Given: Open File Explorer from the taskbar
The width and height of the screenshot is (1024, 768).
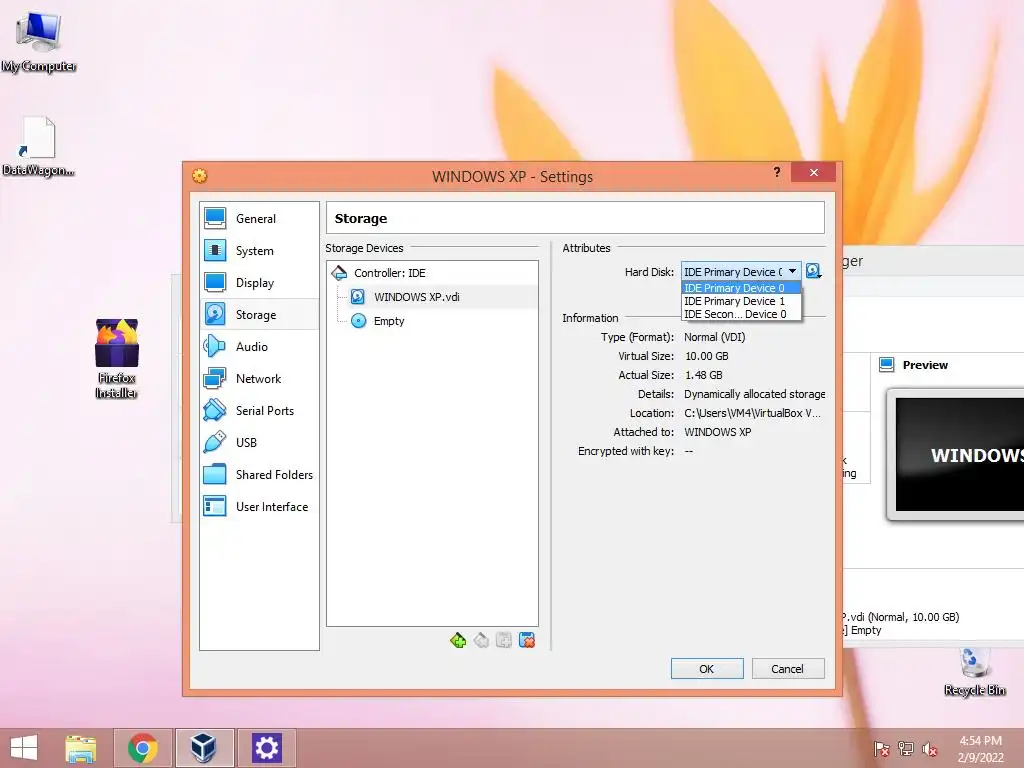Looking at the screenshot, I should click(x=81, y=748).
